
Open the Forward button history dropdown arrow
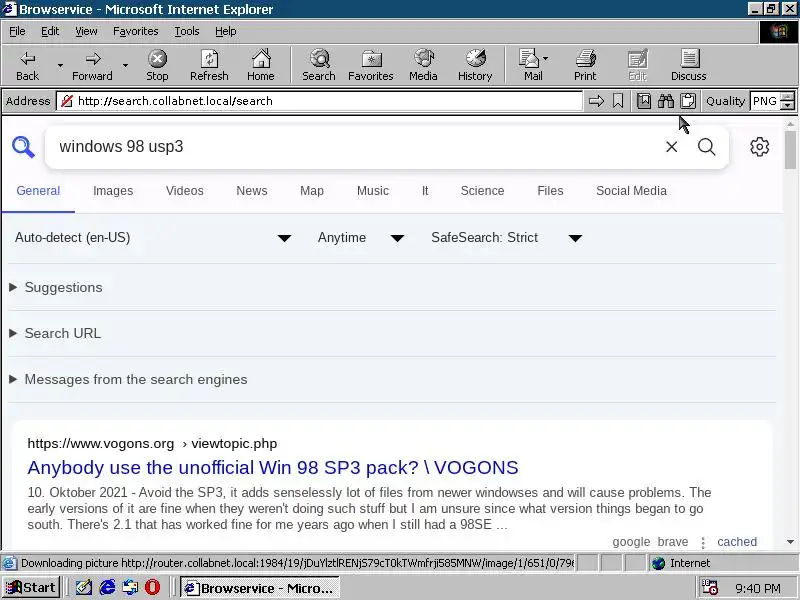(125, 65)
